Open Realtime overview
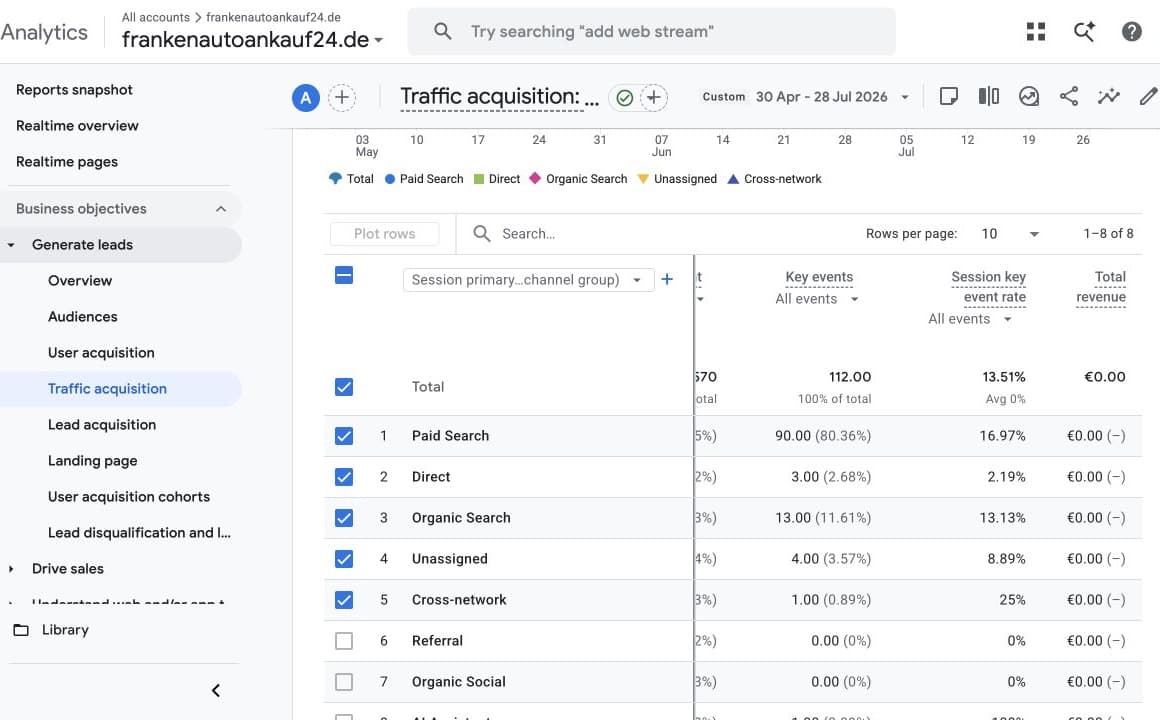Screen dimensions: 1160x720 tap(77, 126)
